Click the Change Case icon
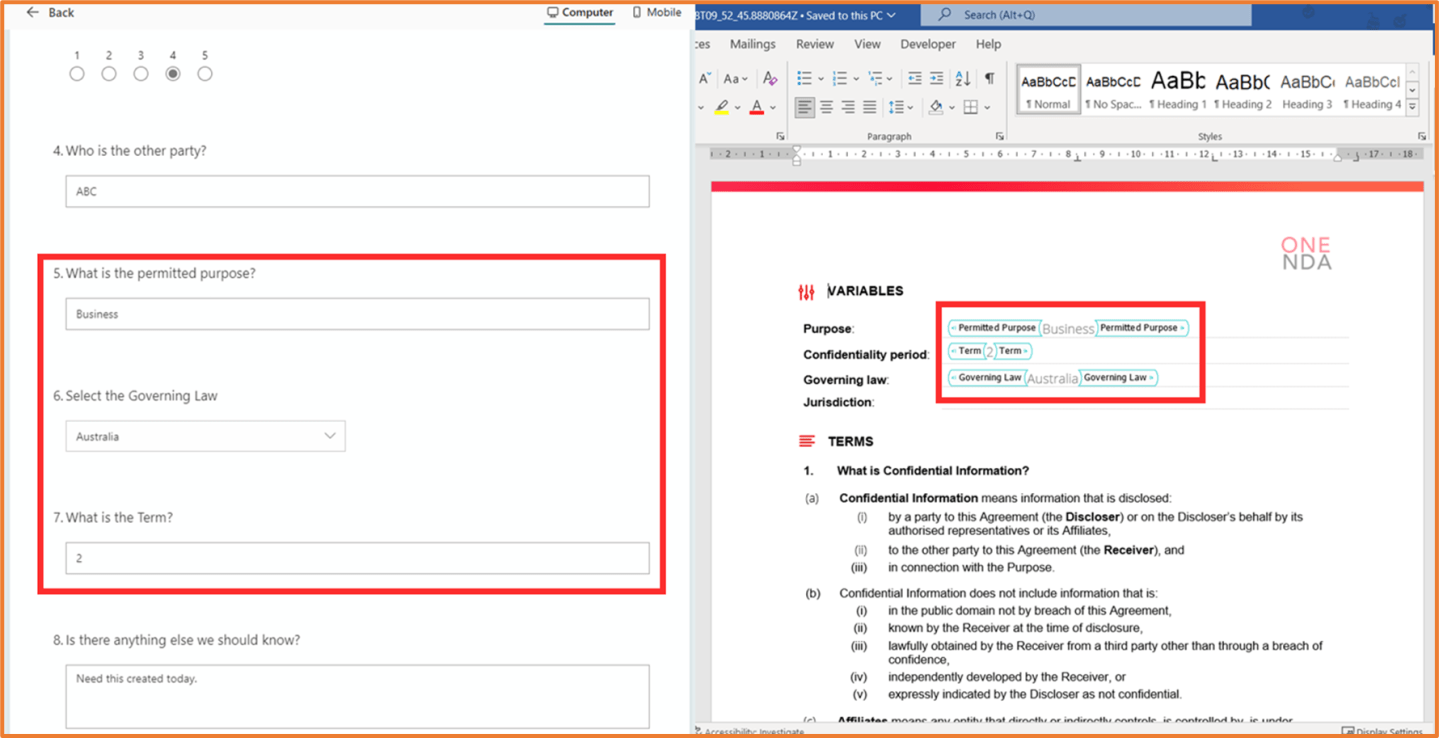Image resolution: width=1439 pixels, height=738 pixels. coord(733,79)
